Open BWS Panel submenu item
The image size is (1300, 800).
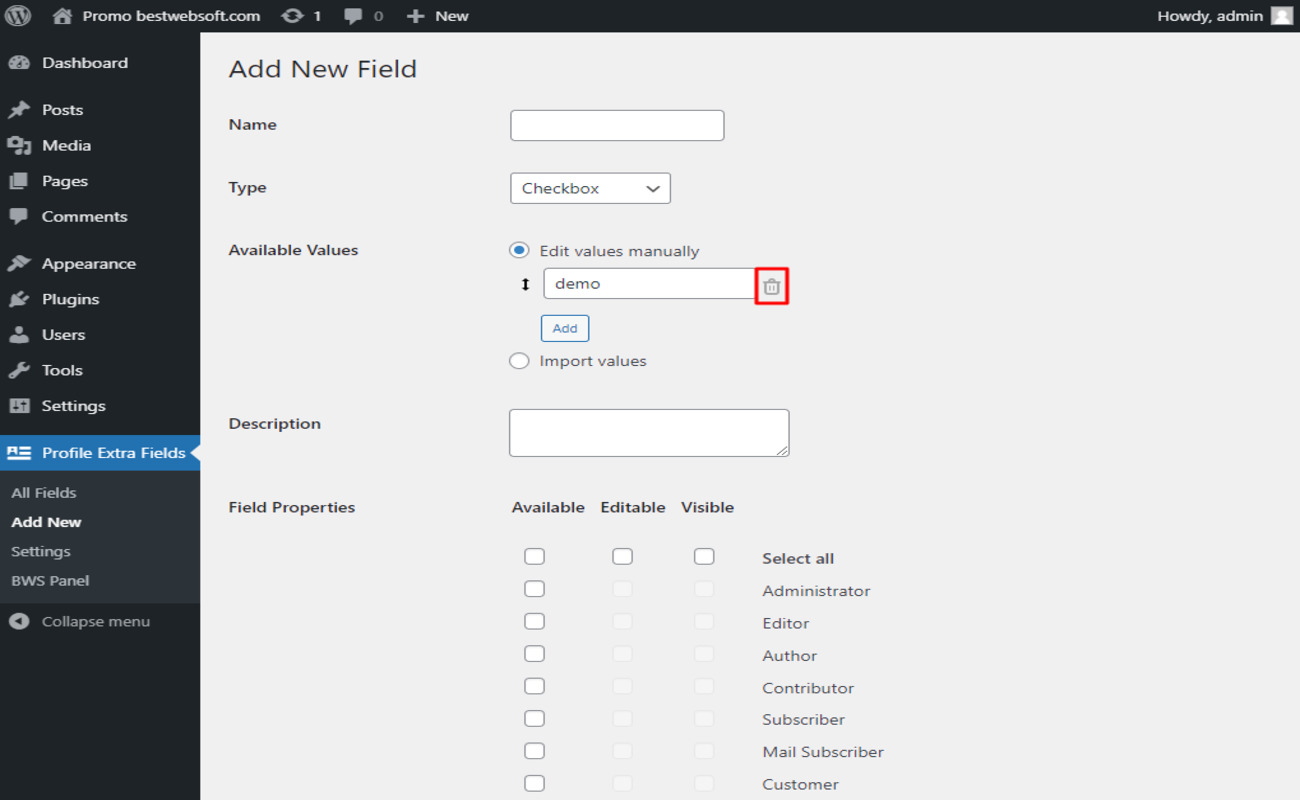coord(50,581)
